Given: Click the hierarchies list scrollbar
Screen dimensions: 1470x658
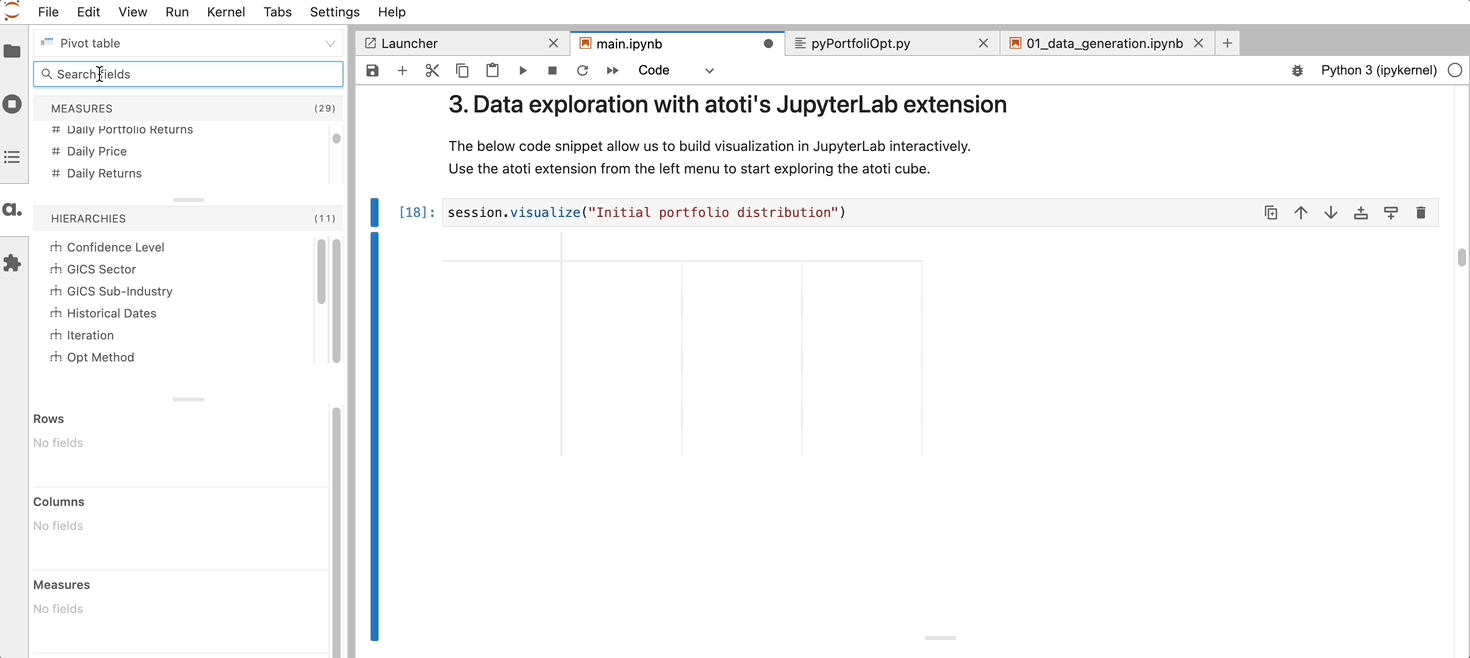Looking at the screenshot, I should [x=321, y=270].
